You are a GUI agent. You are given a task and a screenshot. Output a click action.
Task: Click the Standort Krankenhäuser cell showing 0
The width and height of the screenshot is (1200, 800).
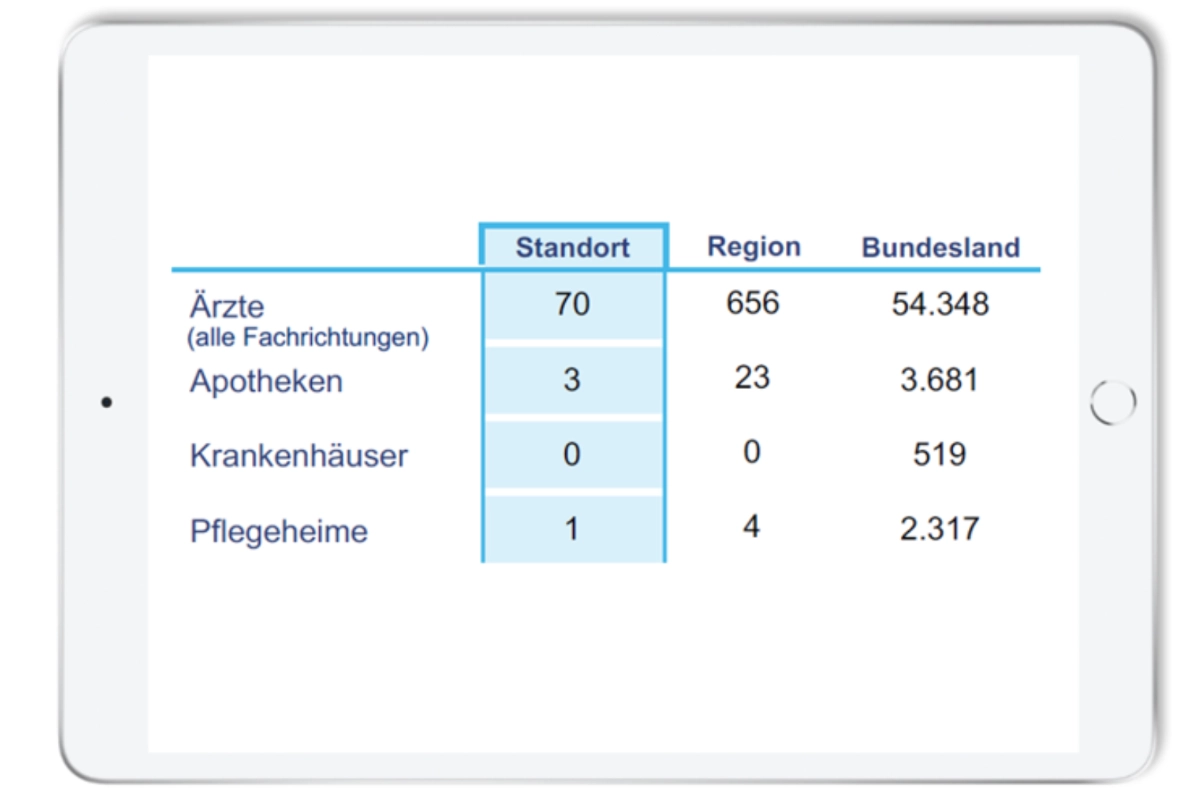pyautogui.click(x=572, y=455)
